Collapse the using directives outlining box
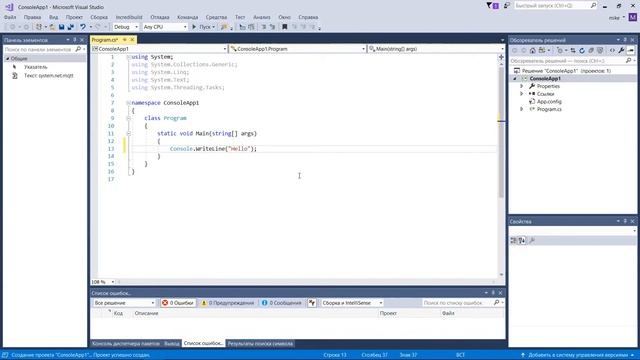The height and width of the screenshot is (360, 640). [x=128, y=57]
